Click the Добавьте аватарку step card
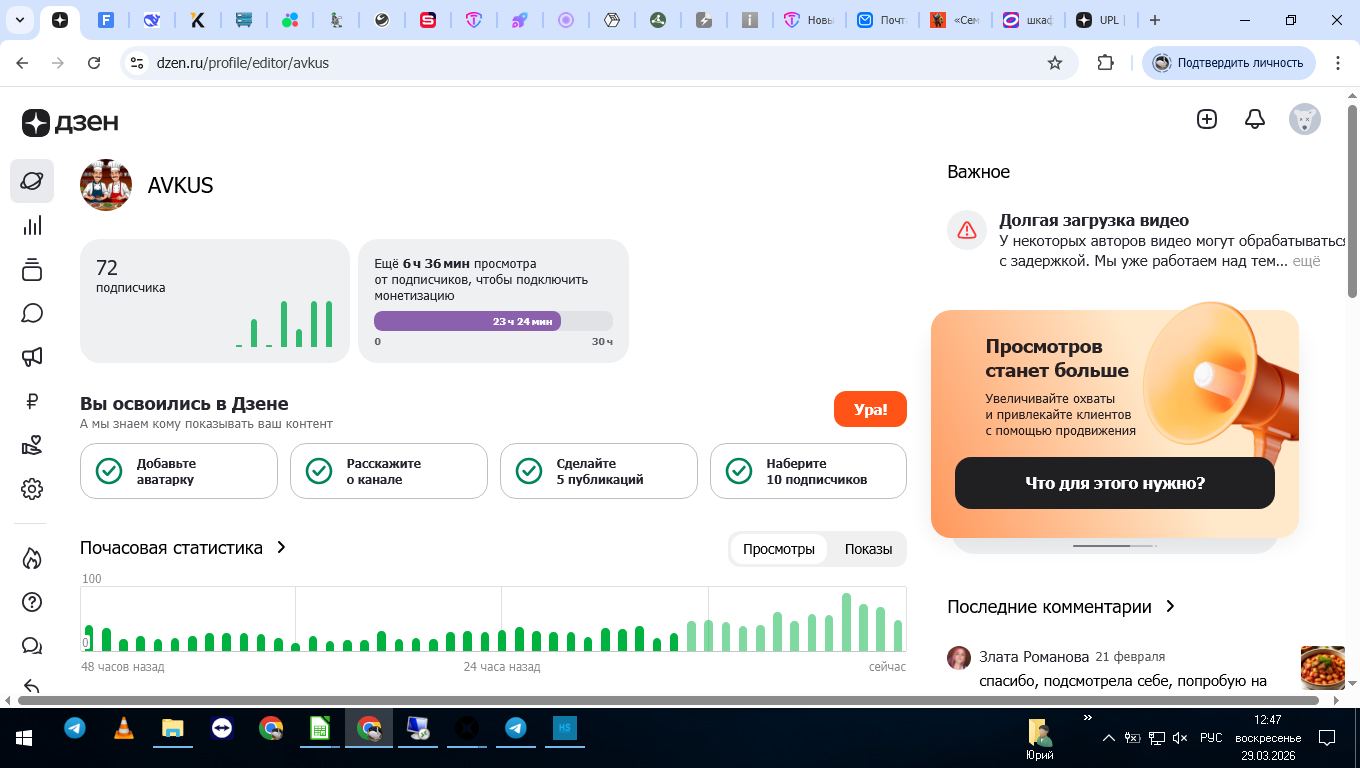1360x768 pixels. pos(179,471)
